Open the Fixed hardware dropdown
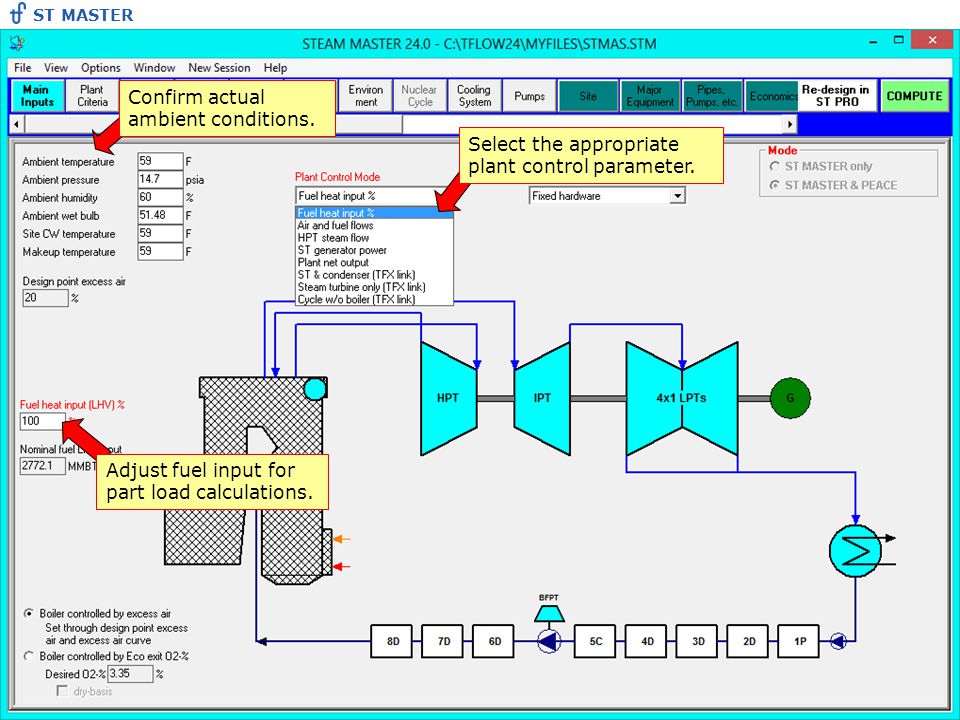 point(677,196)
